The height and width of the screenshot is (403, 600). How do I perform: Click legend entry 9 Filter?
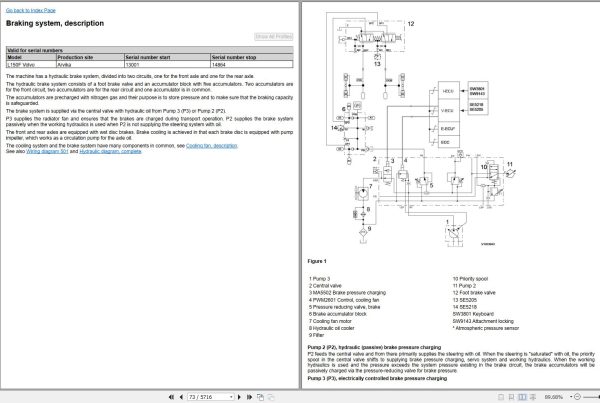pos(316,335)
